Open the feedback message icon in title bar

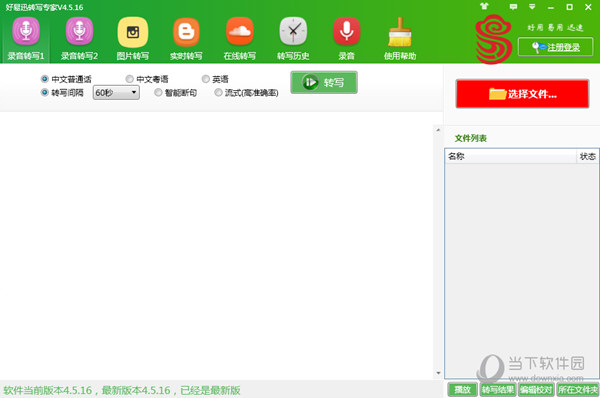(x=513, y=7)
